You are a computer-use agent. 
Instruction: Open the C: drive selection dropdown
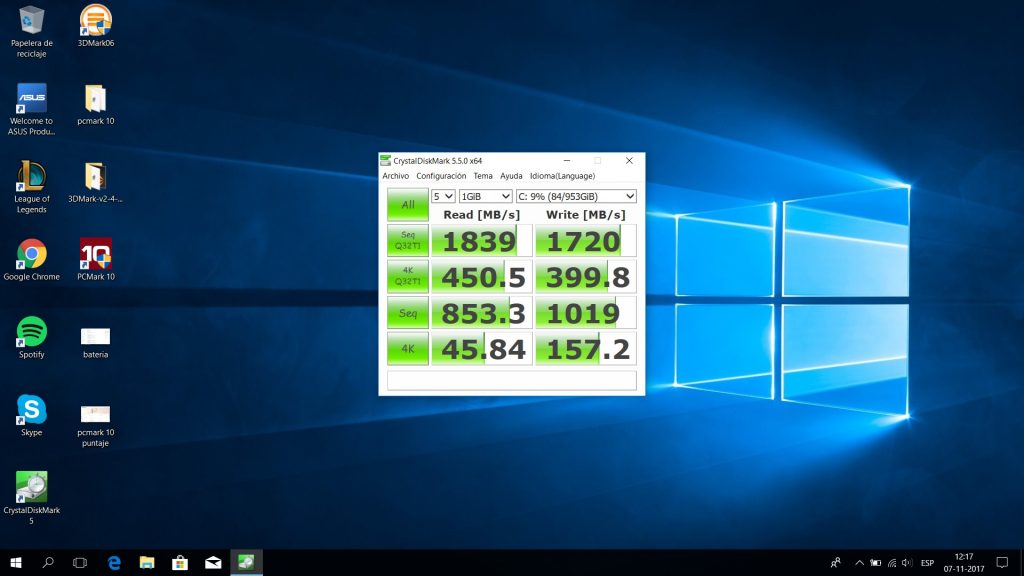click(576, 197)
